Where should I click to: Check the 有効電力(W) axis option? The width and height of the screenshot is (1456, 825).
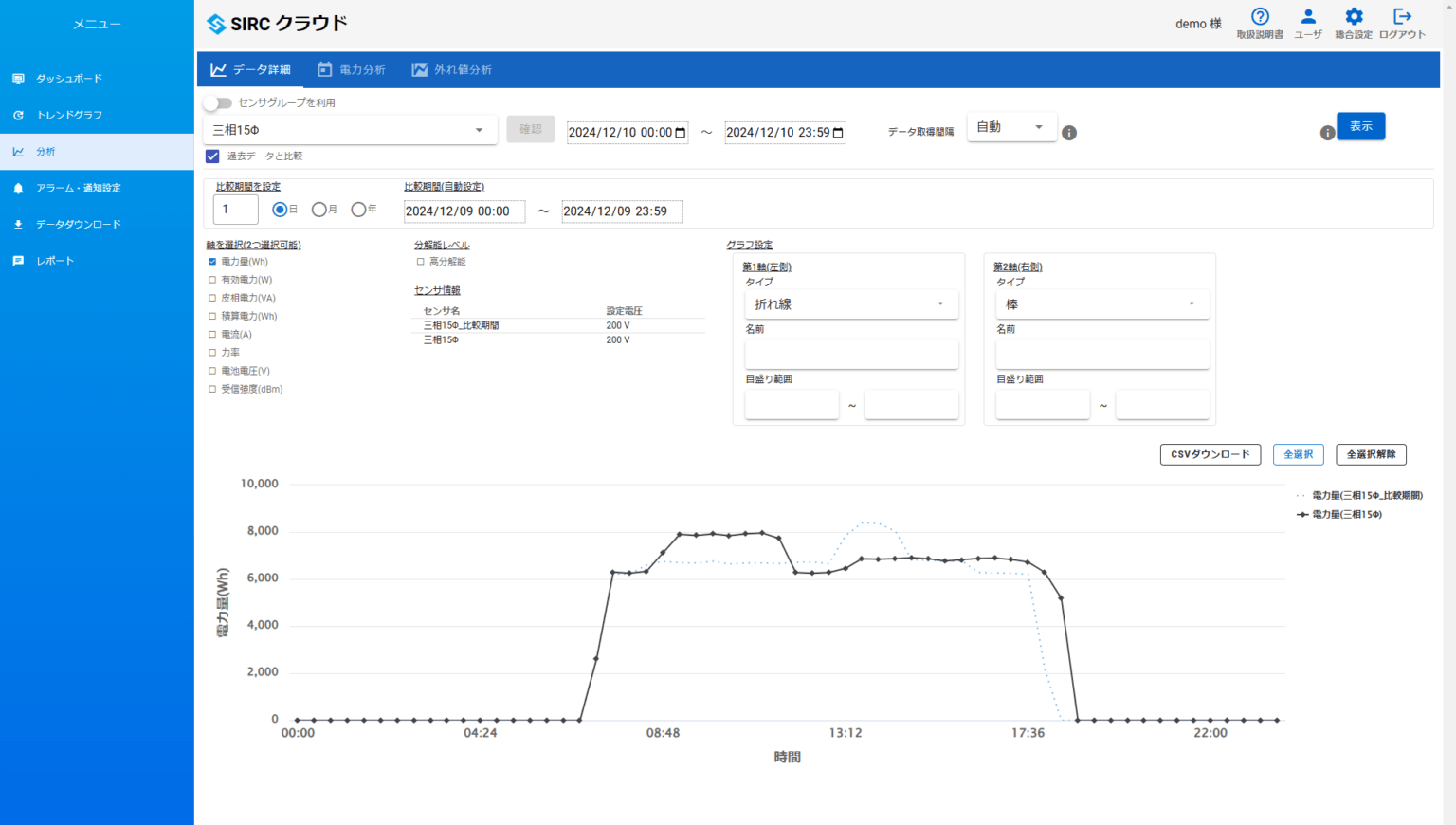[x=212, y=279]
